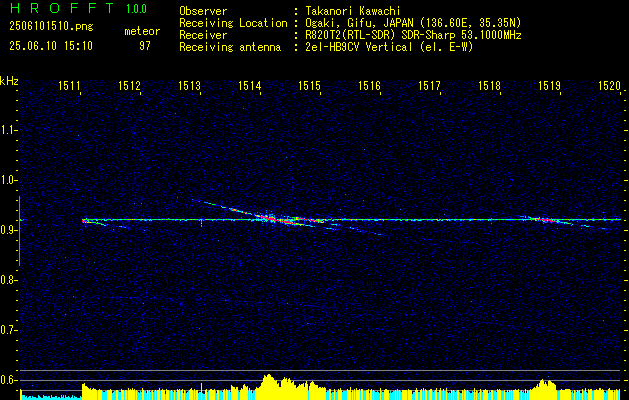Viewport: 629px width, 400px height.
Task: Select the version number 1.0.0
Action: pos(136,9)
